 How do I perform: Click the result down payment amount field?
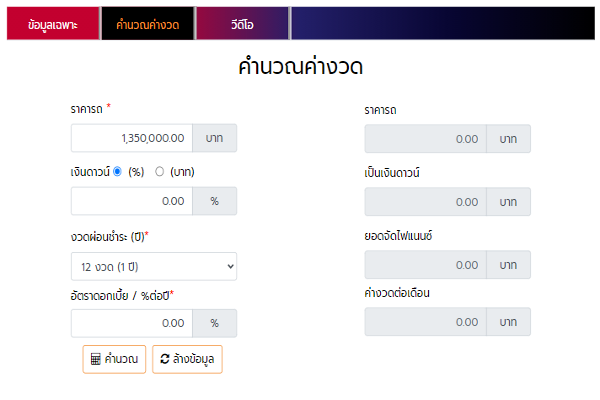tap(425, 202)
